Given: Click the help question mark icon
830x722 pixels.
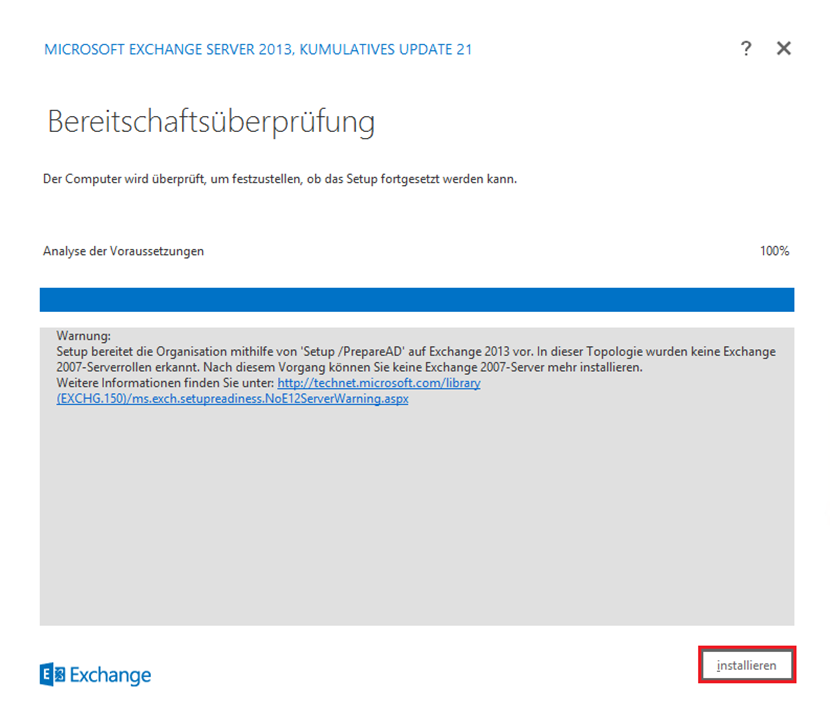Looking at the screenshot, I should (746, 49).
